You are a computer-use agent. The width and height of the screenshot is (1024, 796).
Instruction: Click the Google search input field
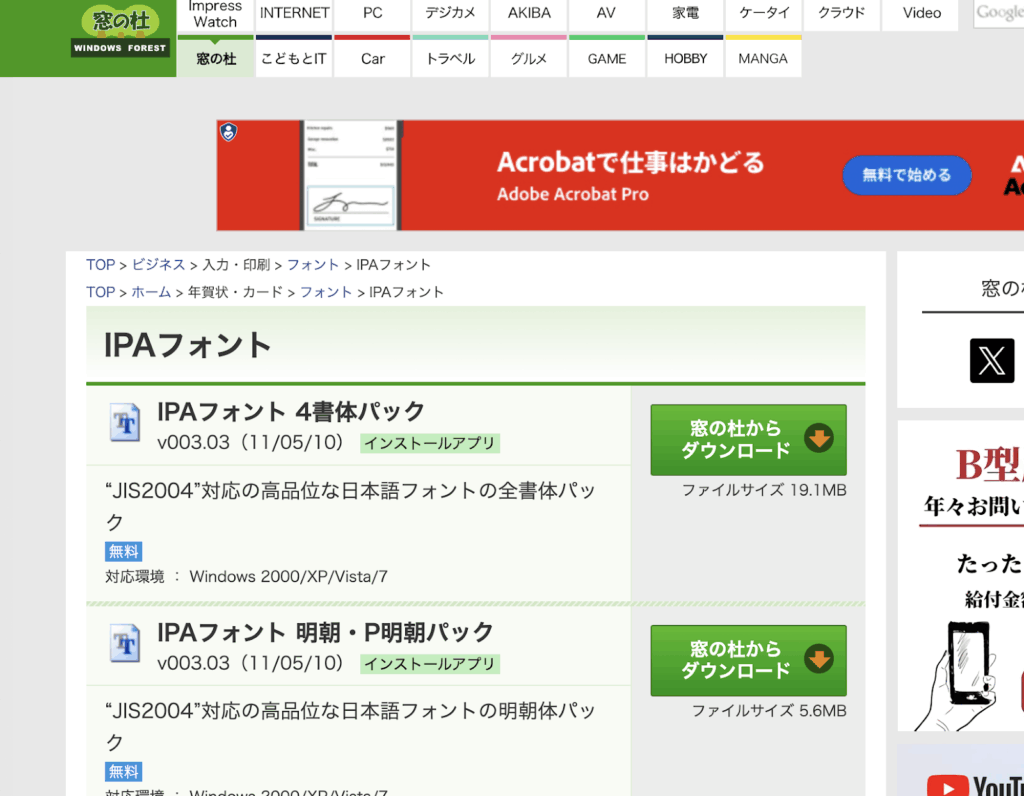point(999,13)
